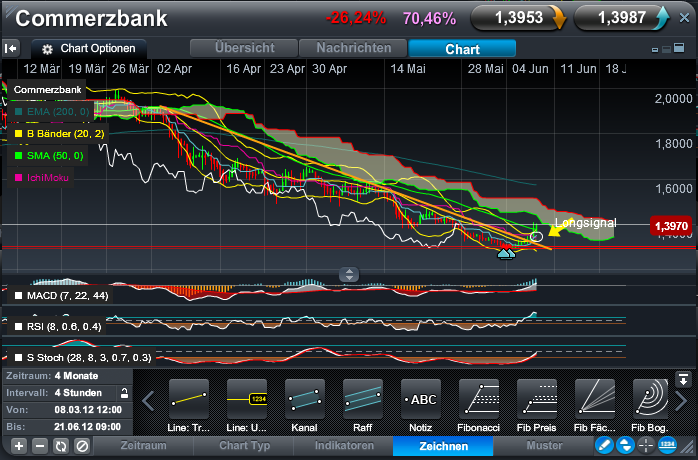Toggle the interval lock icon
Screen dimensions: 698x460
(125, 393)
